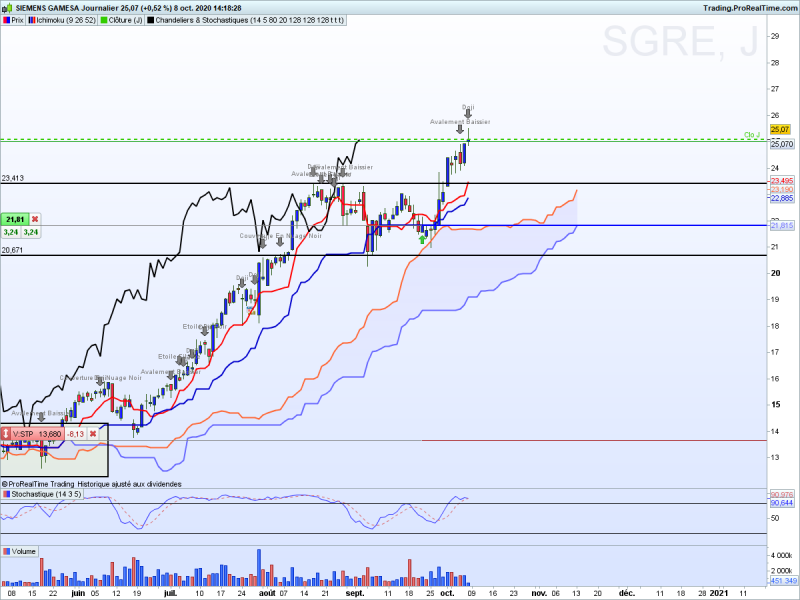Click the green up arrow signal on chart
The width and height of the screenshot is (800, 600).
[422, 239]
